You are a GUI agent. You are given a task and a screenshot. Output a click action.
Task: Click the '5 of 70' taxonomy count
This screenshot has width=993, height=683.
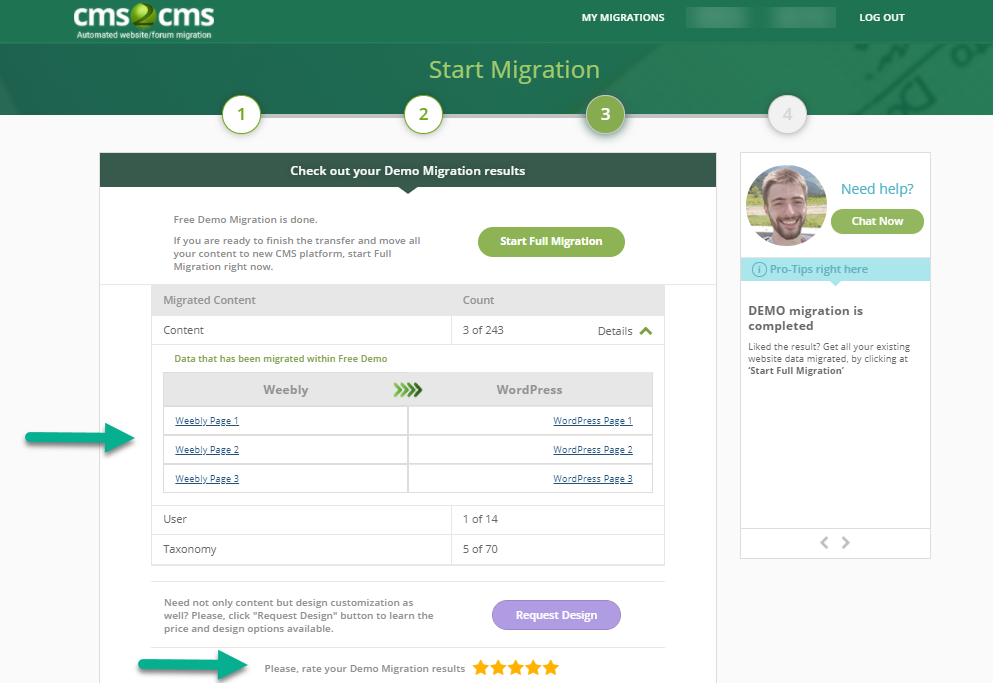pyautogui.click(x=480, y=549)
